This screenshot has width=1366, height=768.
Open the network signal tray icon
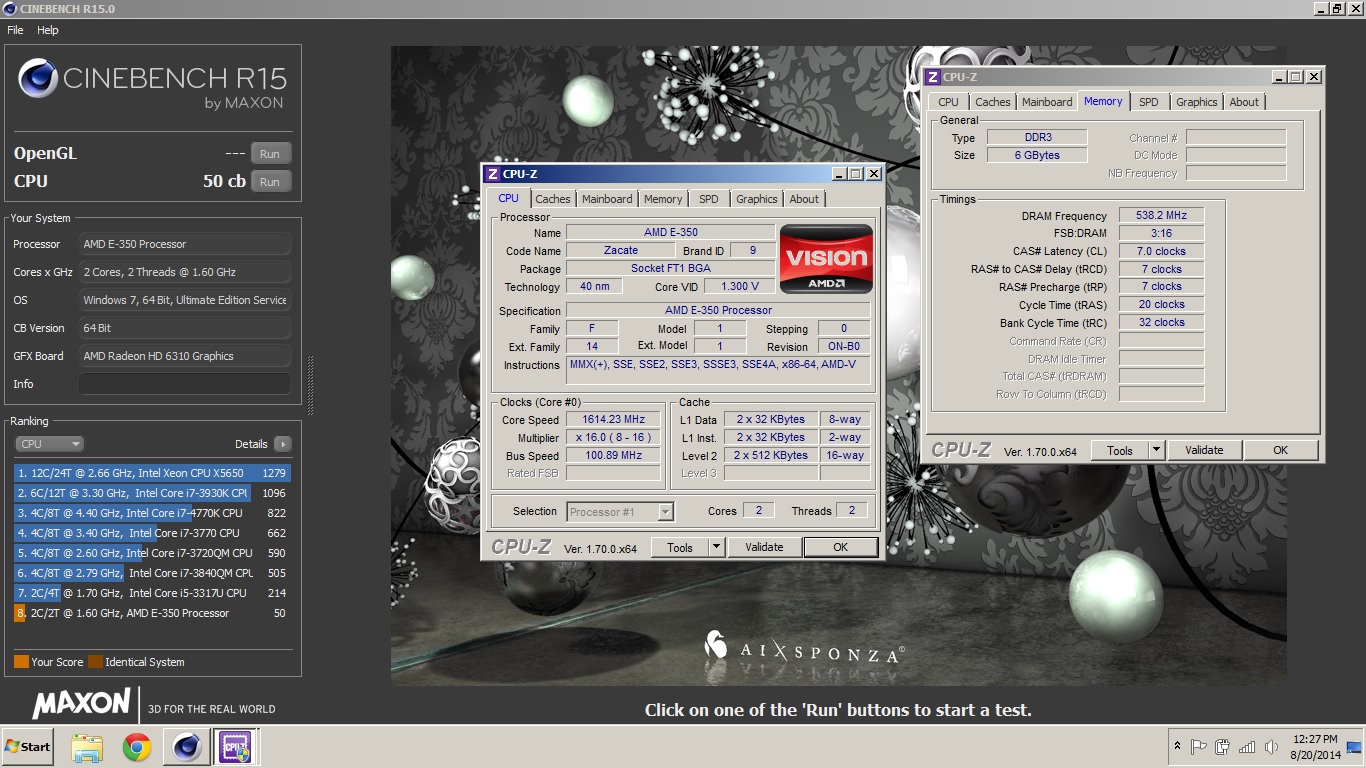click(x=1247, y=747)
